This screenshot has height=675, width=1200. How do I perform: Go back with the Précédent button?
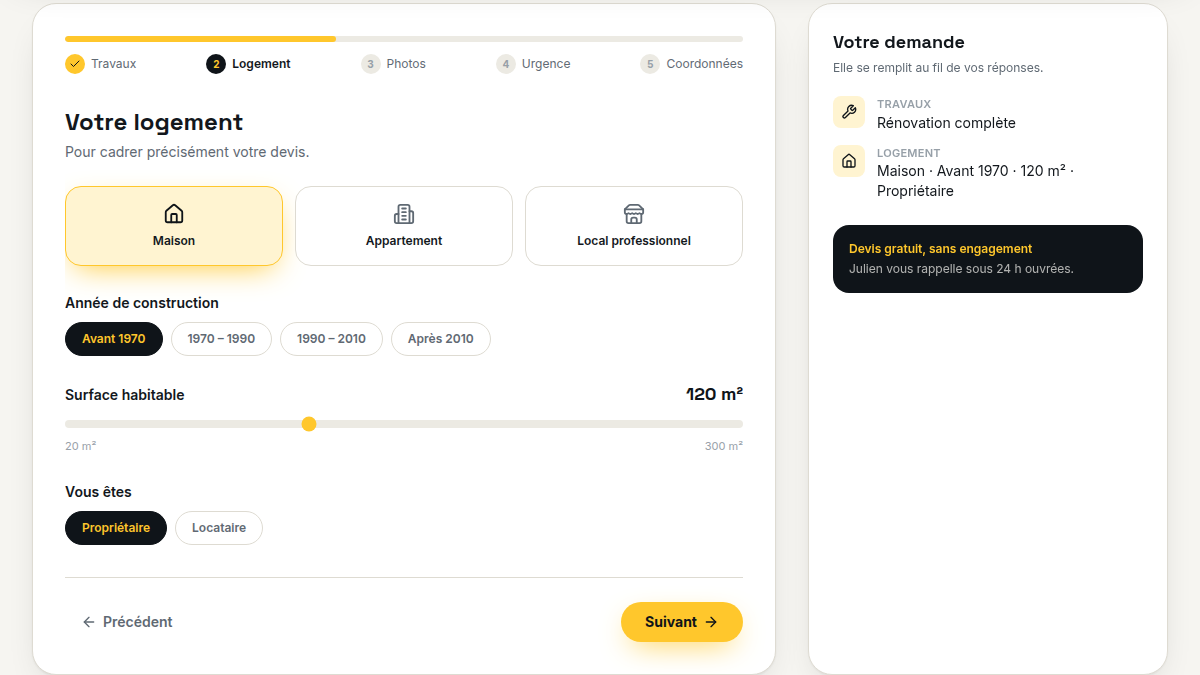(127, 622)
